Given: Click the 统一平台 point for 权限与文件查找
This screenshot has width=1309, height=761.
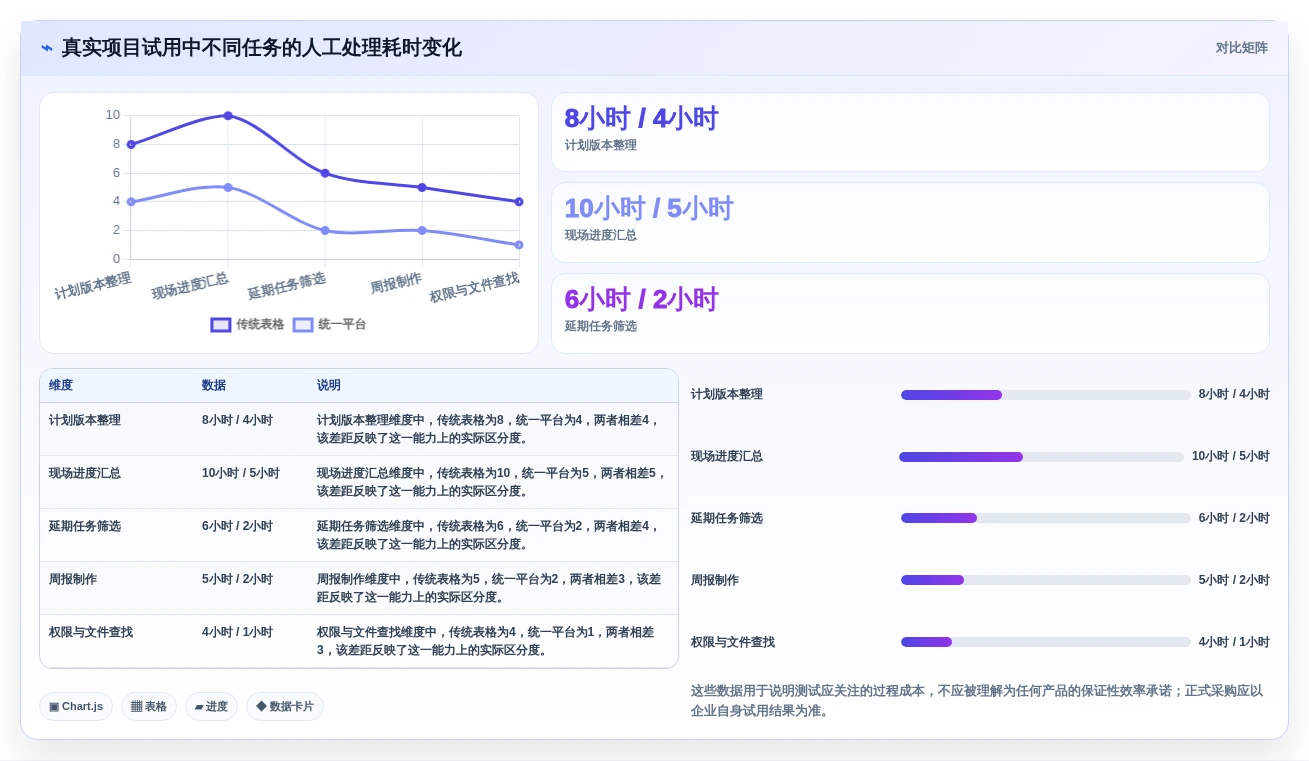Looking at the screenshot, I should (x=519, y=245).
